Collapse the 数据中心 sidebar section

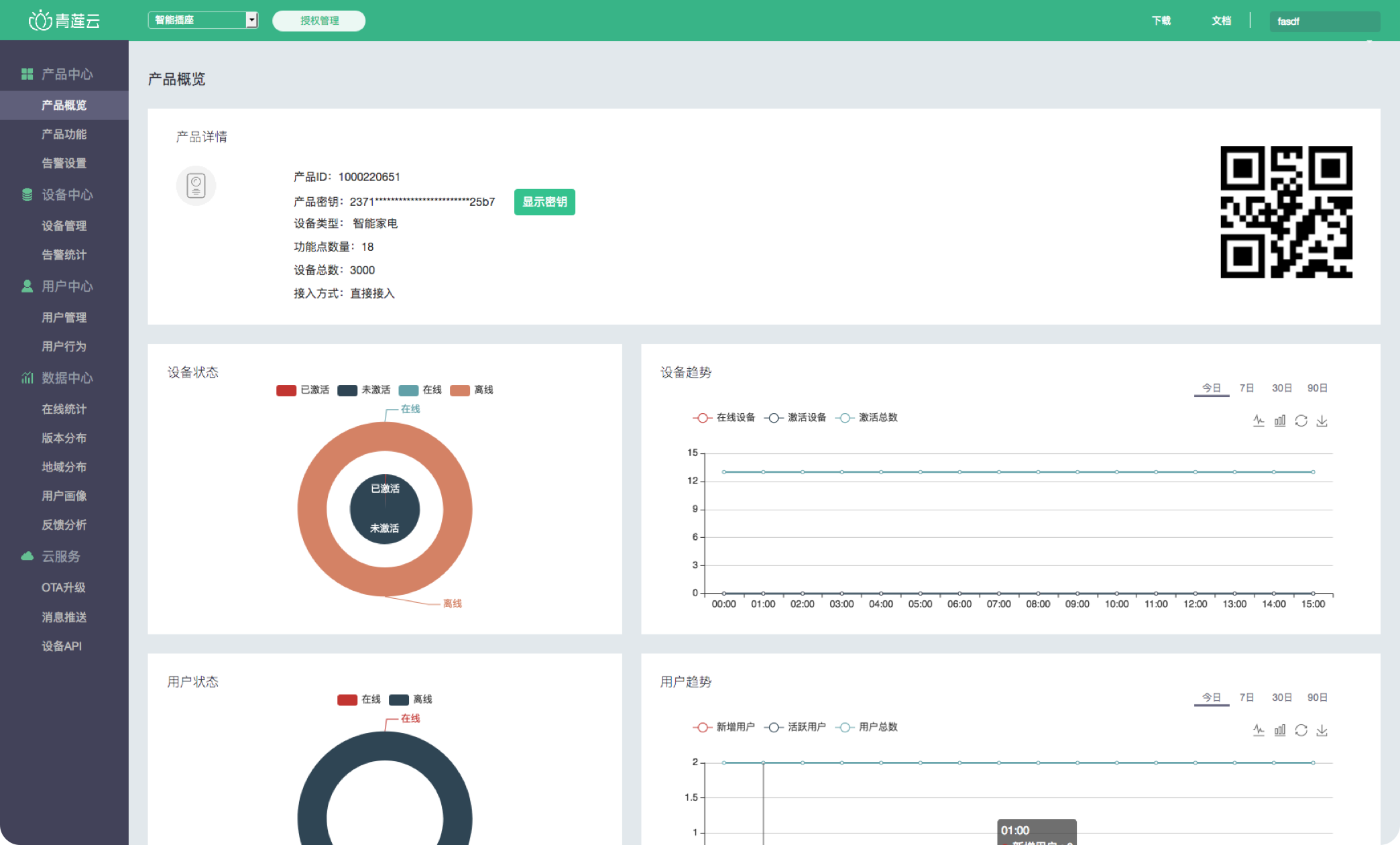click(x=66, y=378)
